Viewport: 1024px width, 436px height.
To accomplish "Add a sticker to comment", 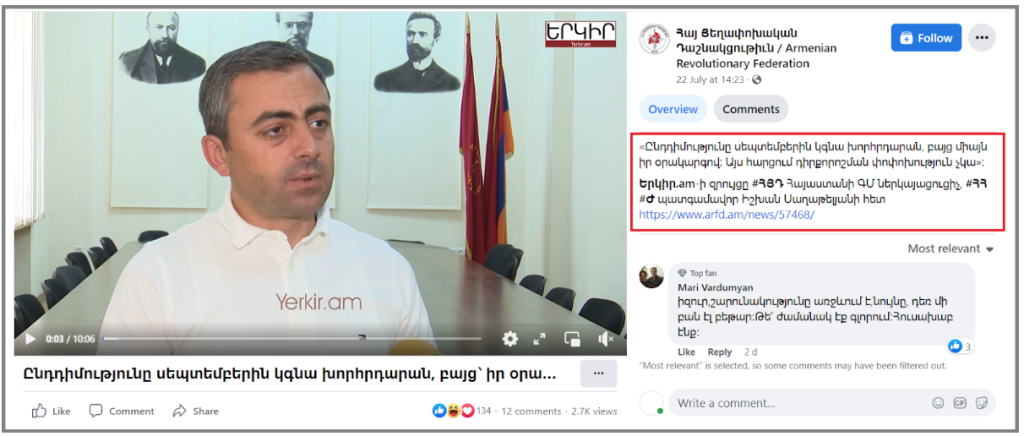I will pos(981,403).
